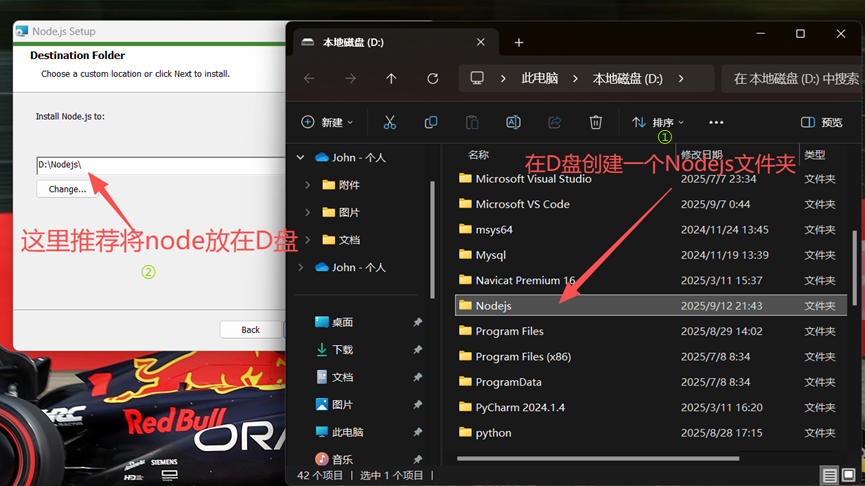
Task: Click 本地磁盘 (D:) in the address breadcrumb
Action: pos(627,78)
